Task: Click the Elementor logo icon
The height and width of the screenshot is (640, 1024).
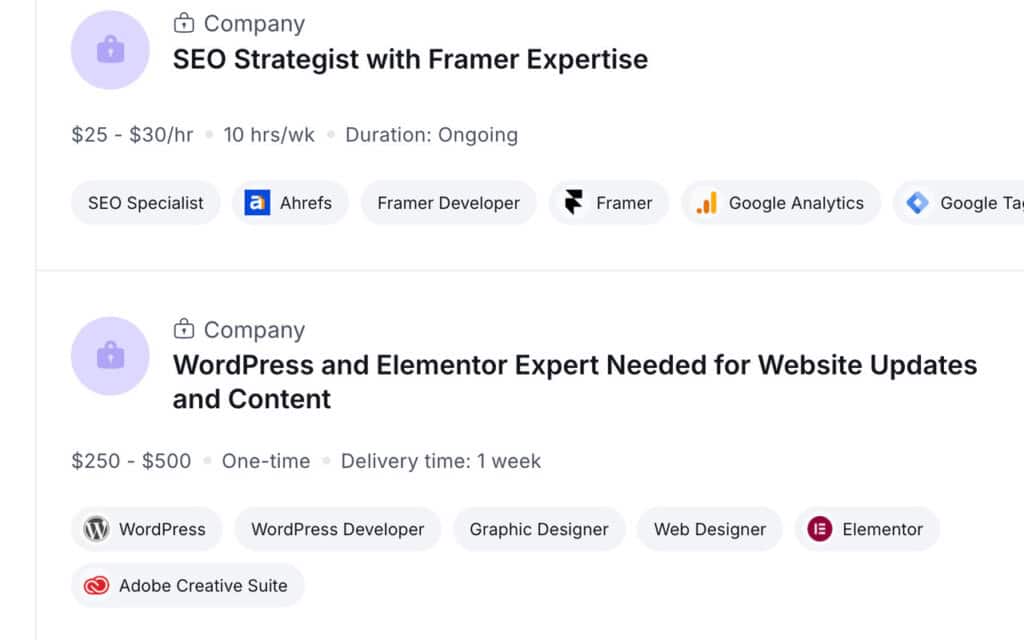Action: (820, 529)
